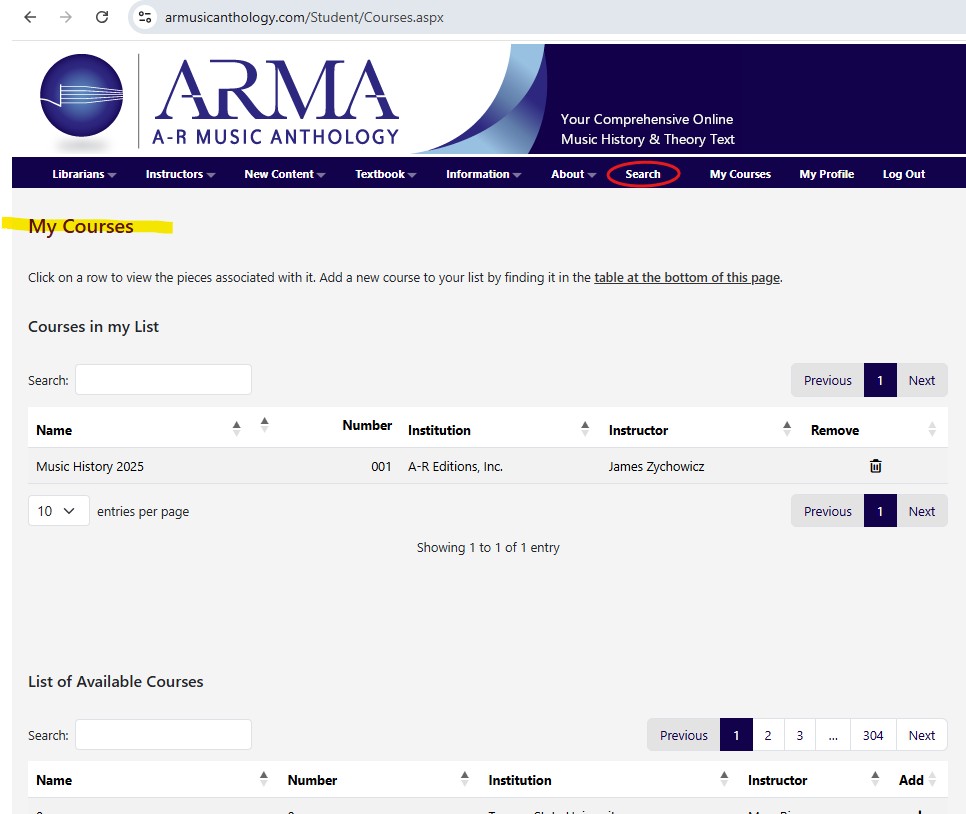Expand the Librarians menu
Image resolution: width=966 pixels, height=814 pixels.
[84, 174]
